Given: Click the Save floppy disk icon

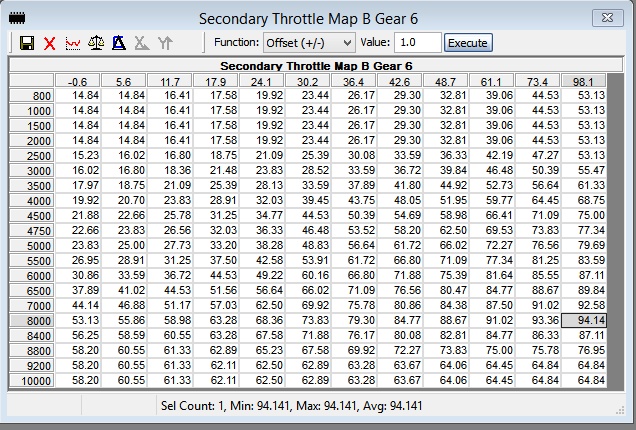Looking at the screenshot, I should coord(27,44).
